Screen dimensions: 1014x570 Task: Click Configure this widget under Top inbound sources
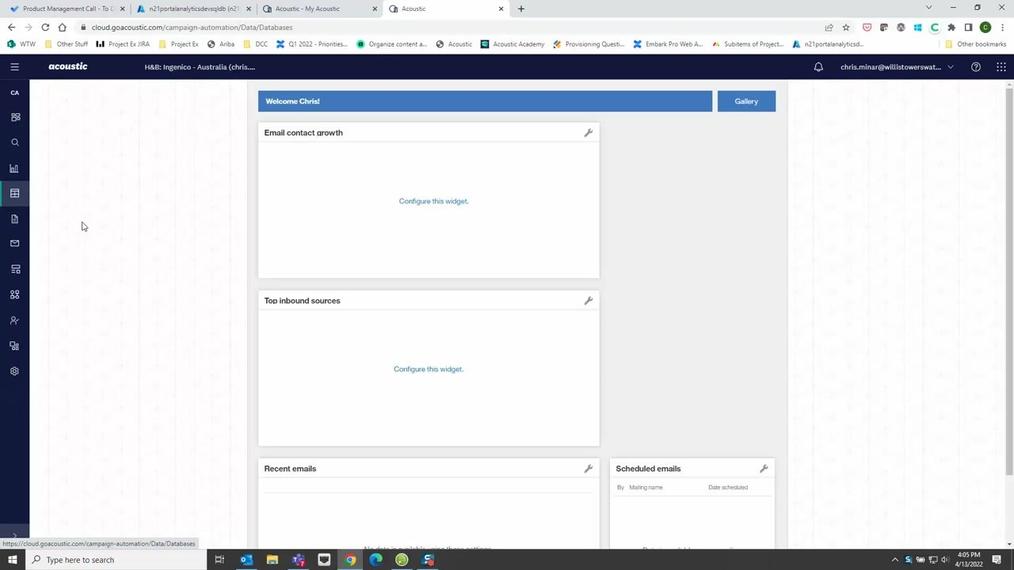point(428,369)
